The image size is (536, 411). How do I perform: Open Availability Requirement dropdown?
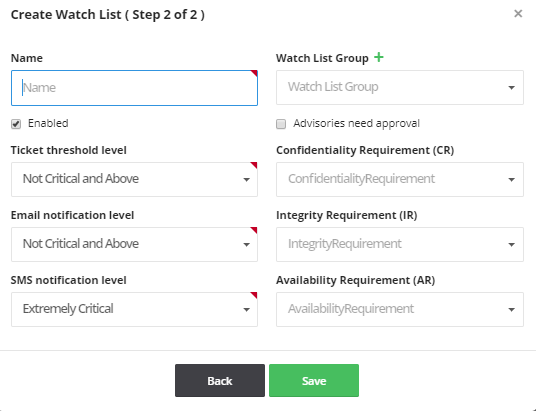pyautogui.click(x=400, y=309)
